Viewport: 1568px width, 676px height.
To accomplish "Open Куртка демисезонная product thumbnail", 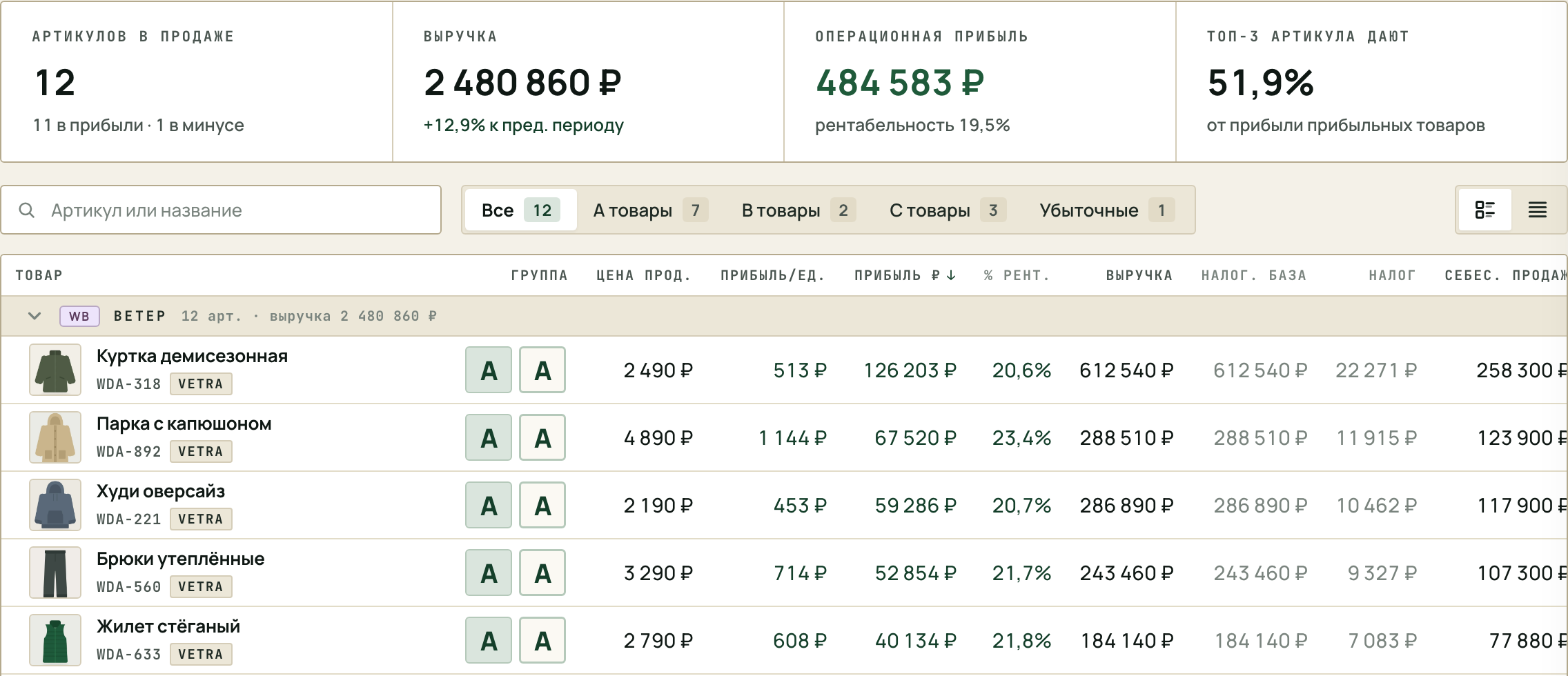I will point(55,370).
